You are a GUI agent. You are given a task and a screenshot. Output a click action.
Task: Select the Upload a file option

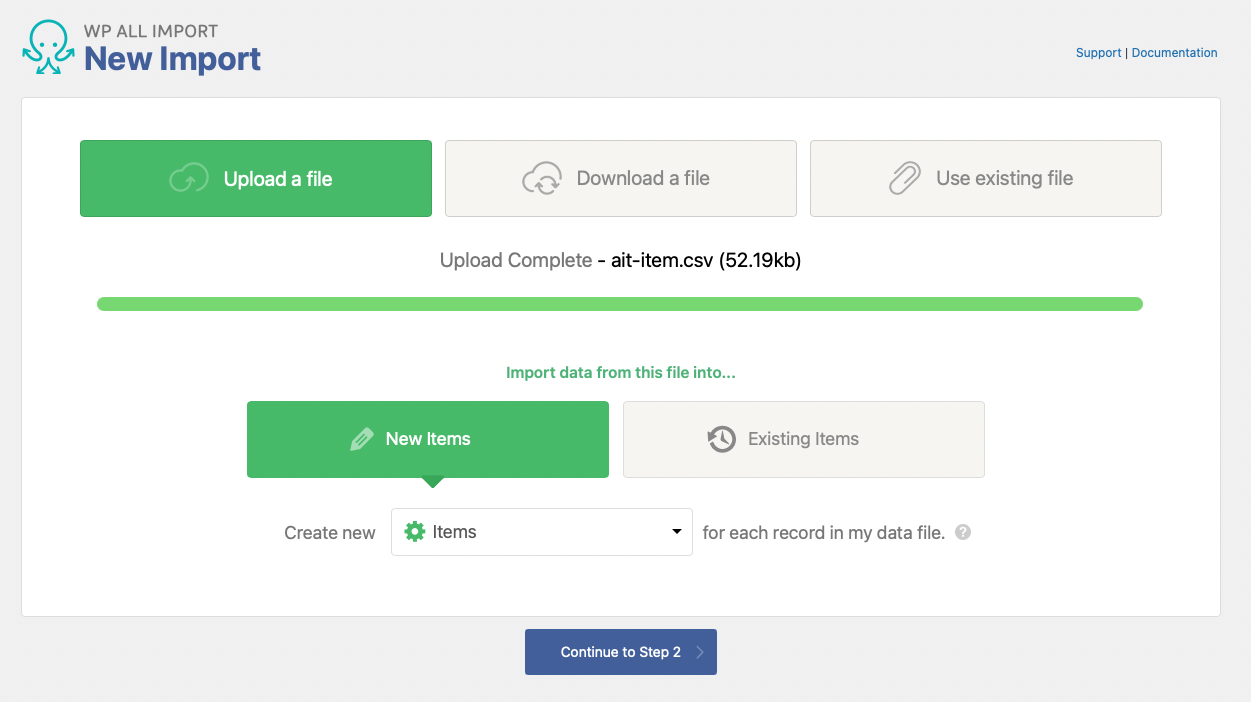tap(256, 179)
